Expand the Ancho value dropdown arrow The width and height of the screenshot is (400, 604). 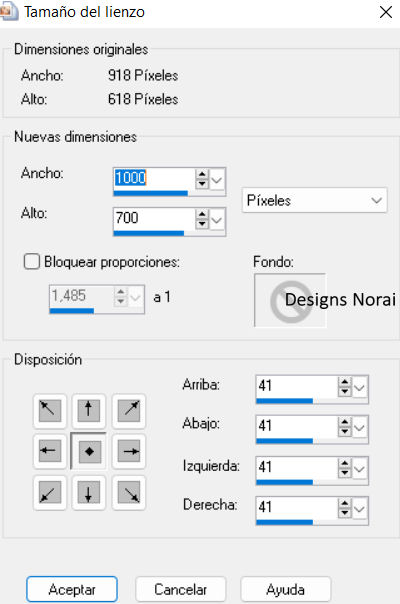point(217,180)
